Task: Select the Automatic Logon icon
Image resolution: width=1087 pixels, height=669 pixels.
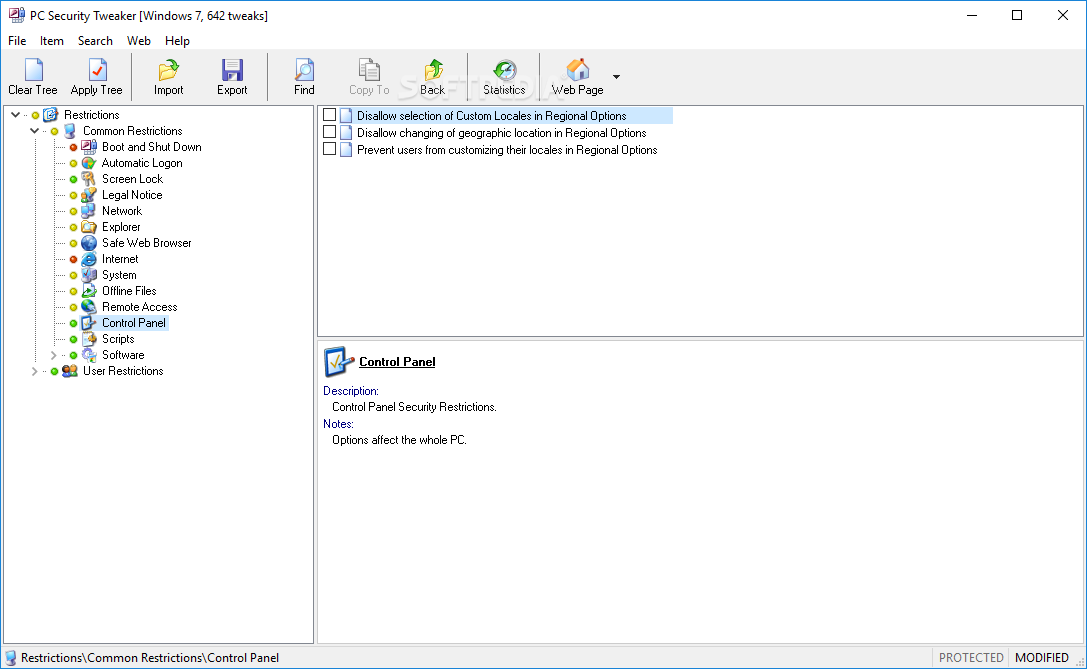Action: point(89,163)
